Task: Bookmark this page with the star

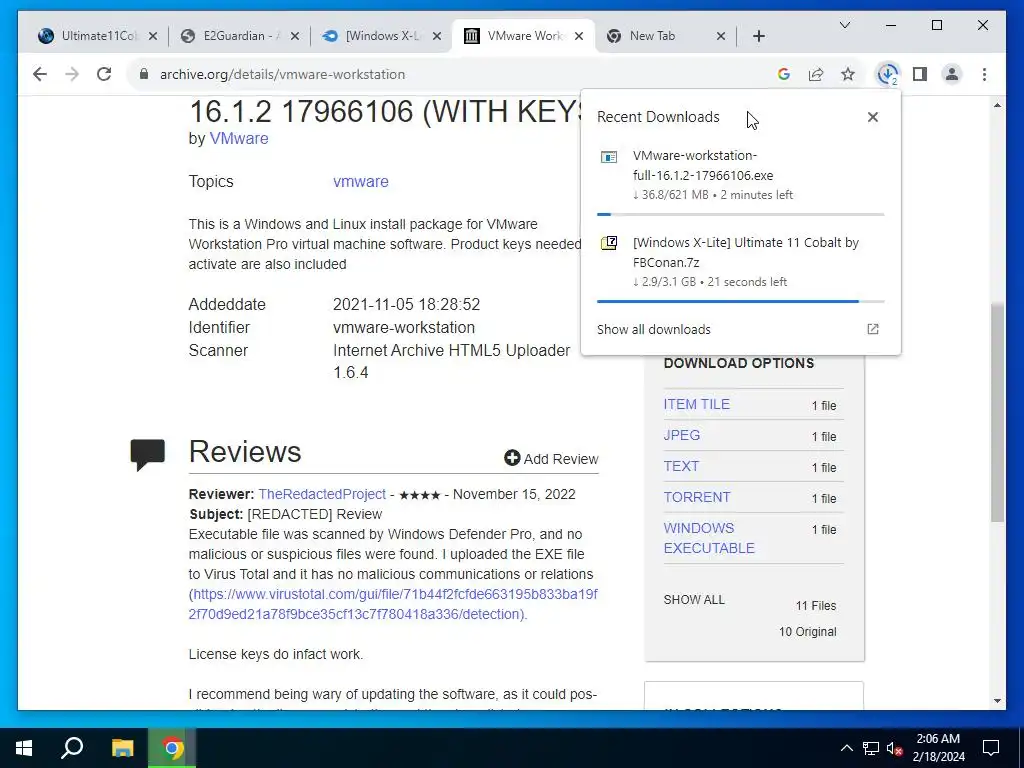Action: point(848,74)
